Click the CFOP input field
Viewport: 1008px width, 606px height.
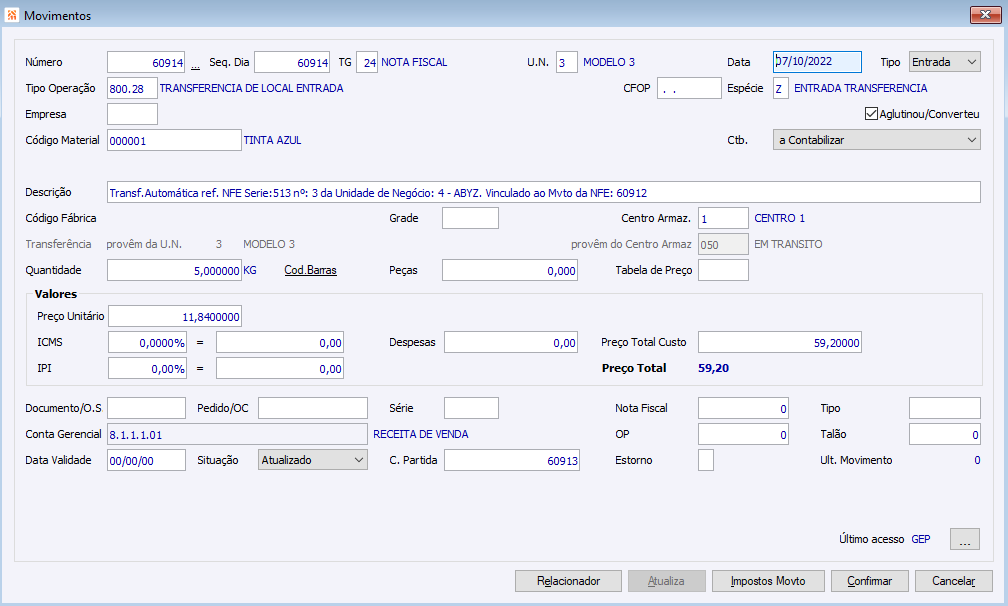pos(689,88)
